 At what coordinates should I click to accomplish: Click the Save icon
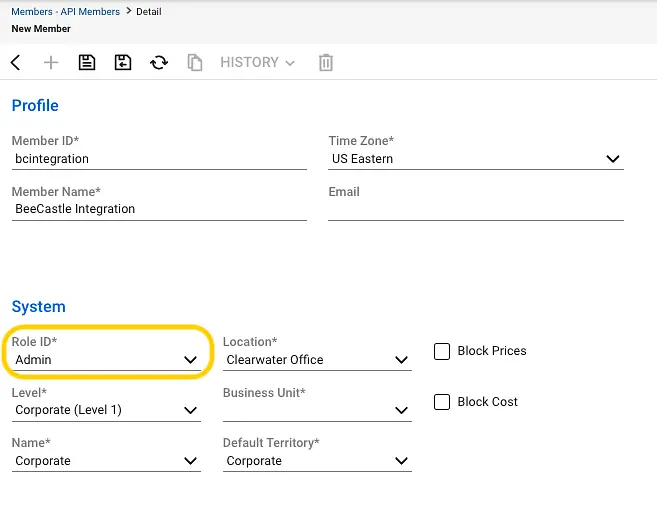coord(87,62)
